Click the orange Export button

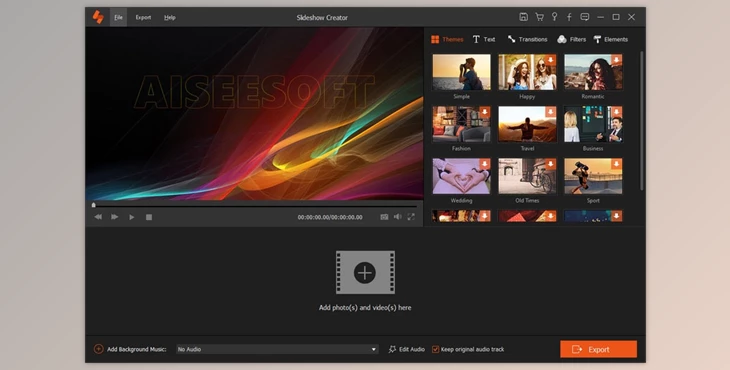[x=598, y=350]
